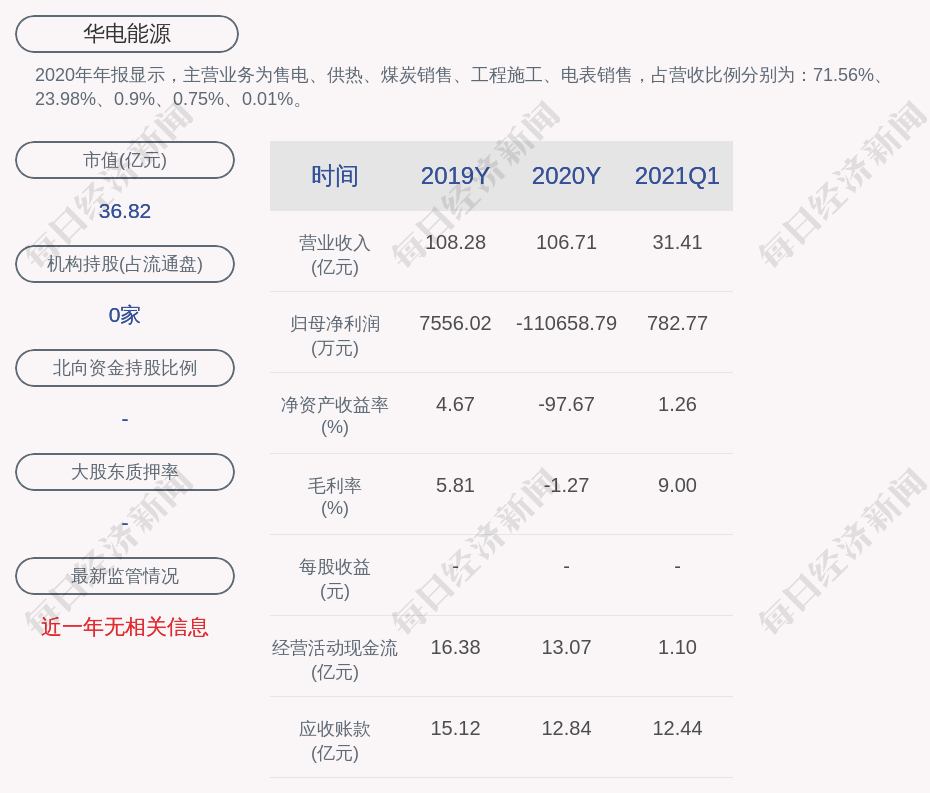Click the 时间 column header
Viewport: 930px width, 793px height.
coord(335,176)
